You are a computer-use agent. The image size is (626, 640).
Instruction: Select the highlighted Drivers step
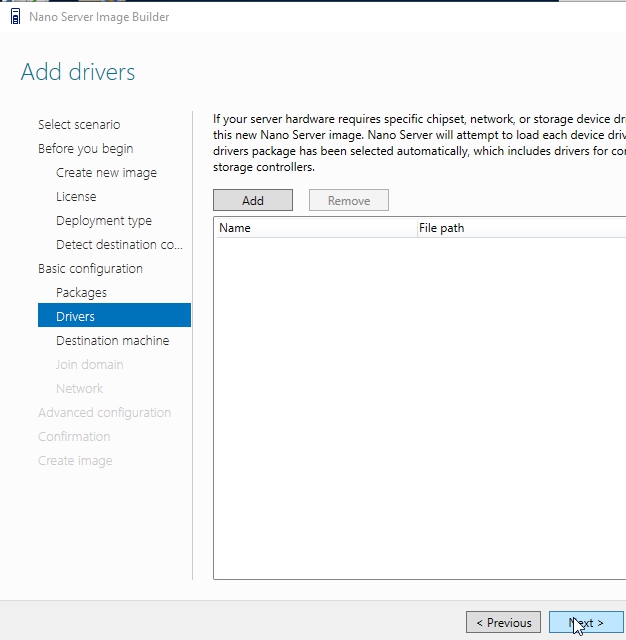tap(75, 317)
